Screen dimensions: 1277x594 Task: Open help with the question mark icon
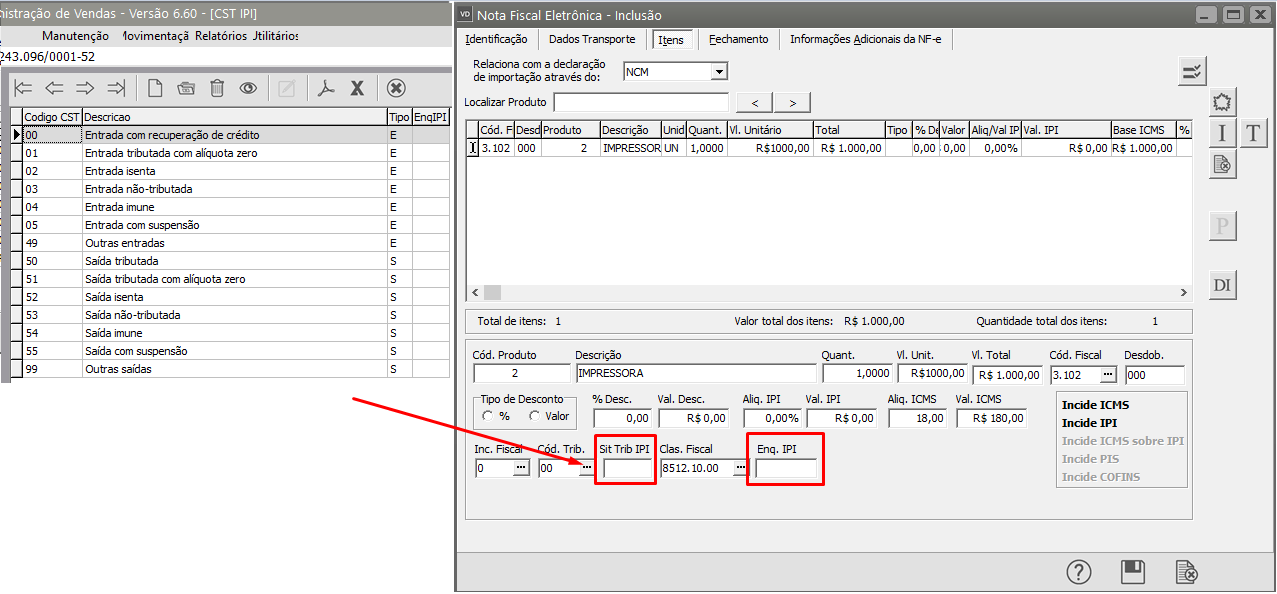tap(1079, 572)
